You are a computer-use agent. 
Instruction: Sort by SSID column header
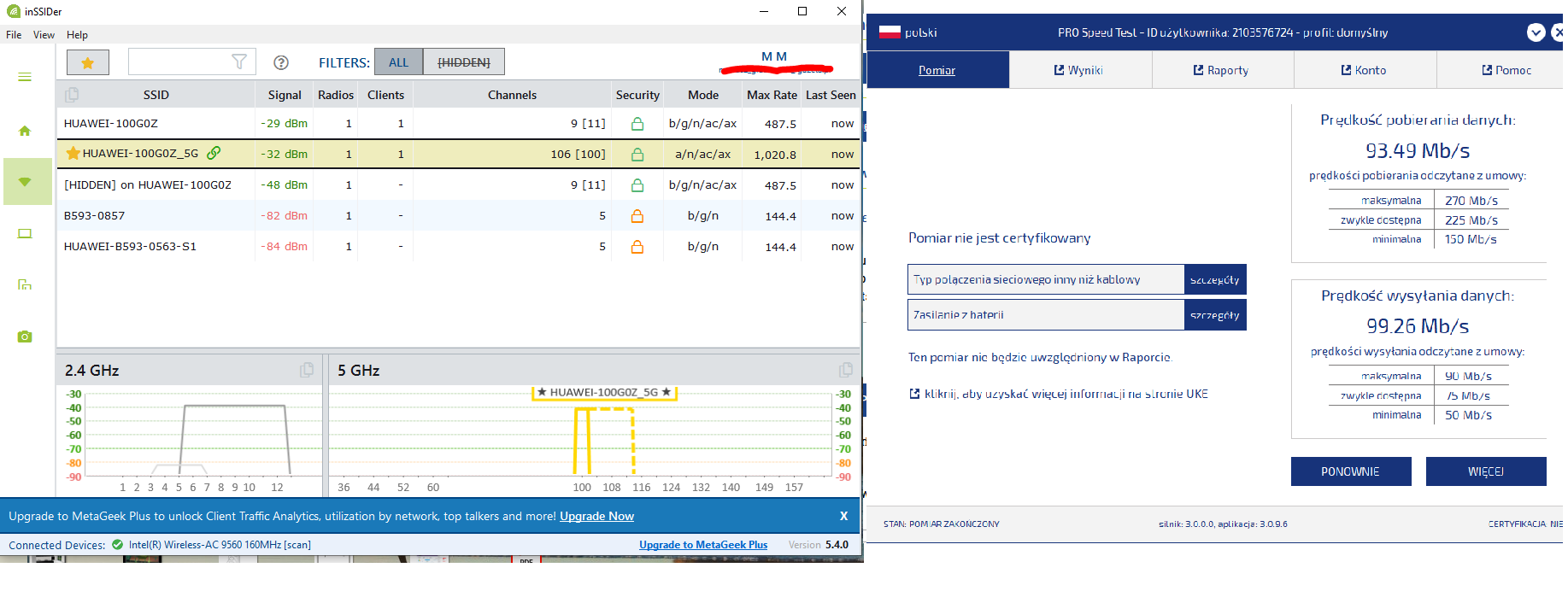pyautogui.click(x=156, y=95)
